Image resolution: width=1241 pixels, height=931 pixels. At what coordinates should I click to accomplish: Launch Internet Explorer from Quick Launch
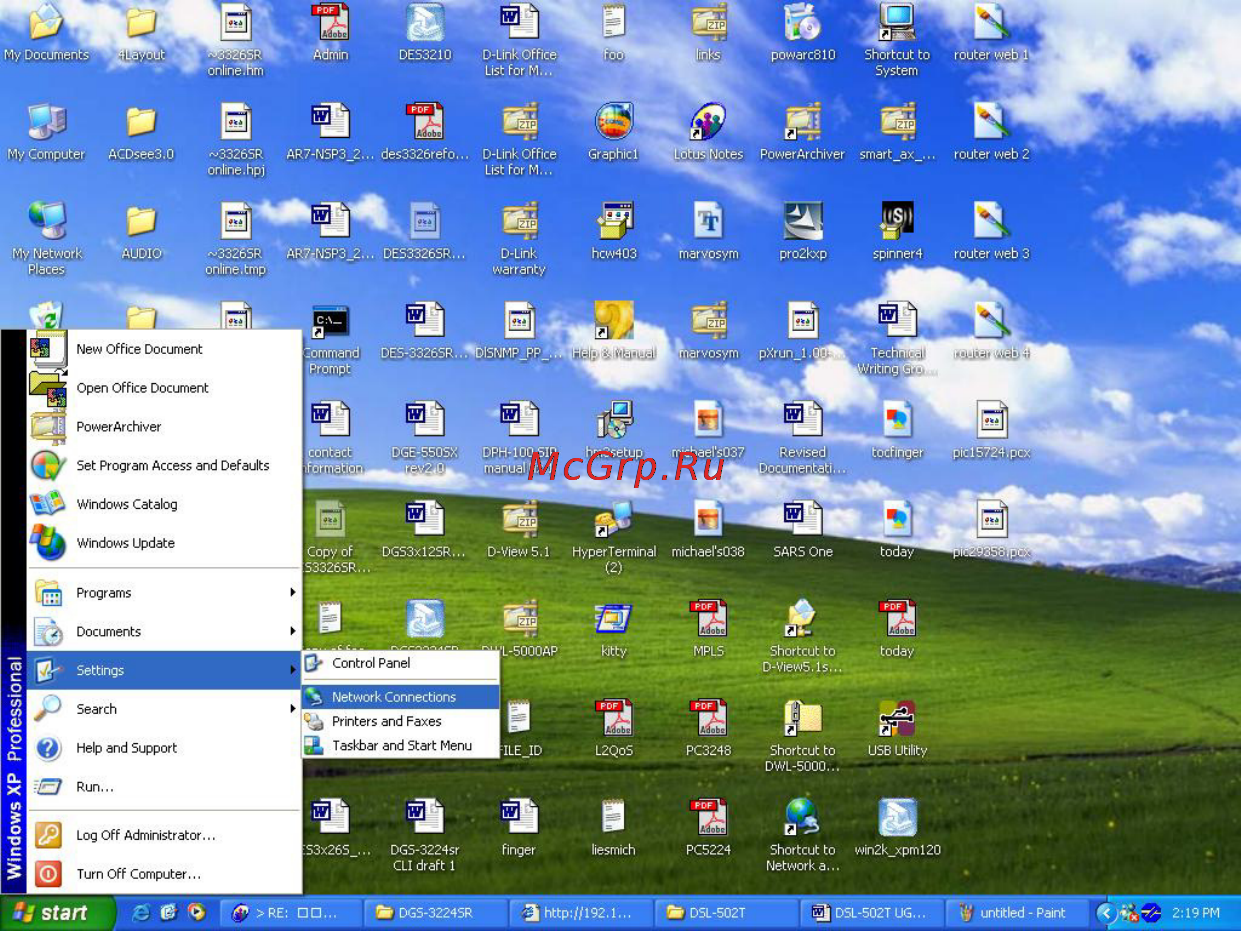[x=141, y=912]
